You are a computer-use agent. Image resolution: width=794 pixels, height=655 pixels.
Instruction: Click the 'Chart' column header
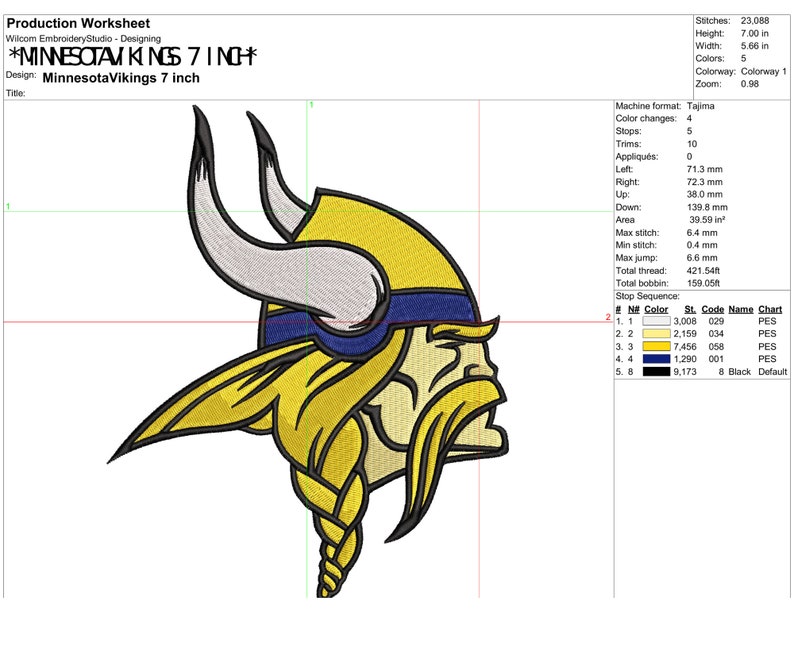(x=770, y=309)
